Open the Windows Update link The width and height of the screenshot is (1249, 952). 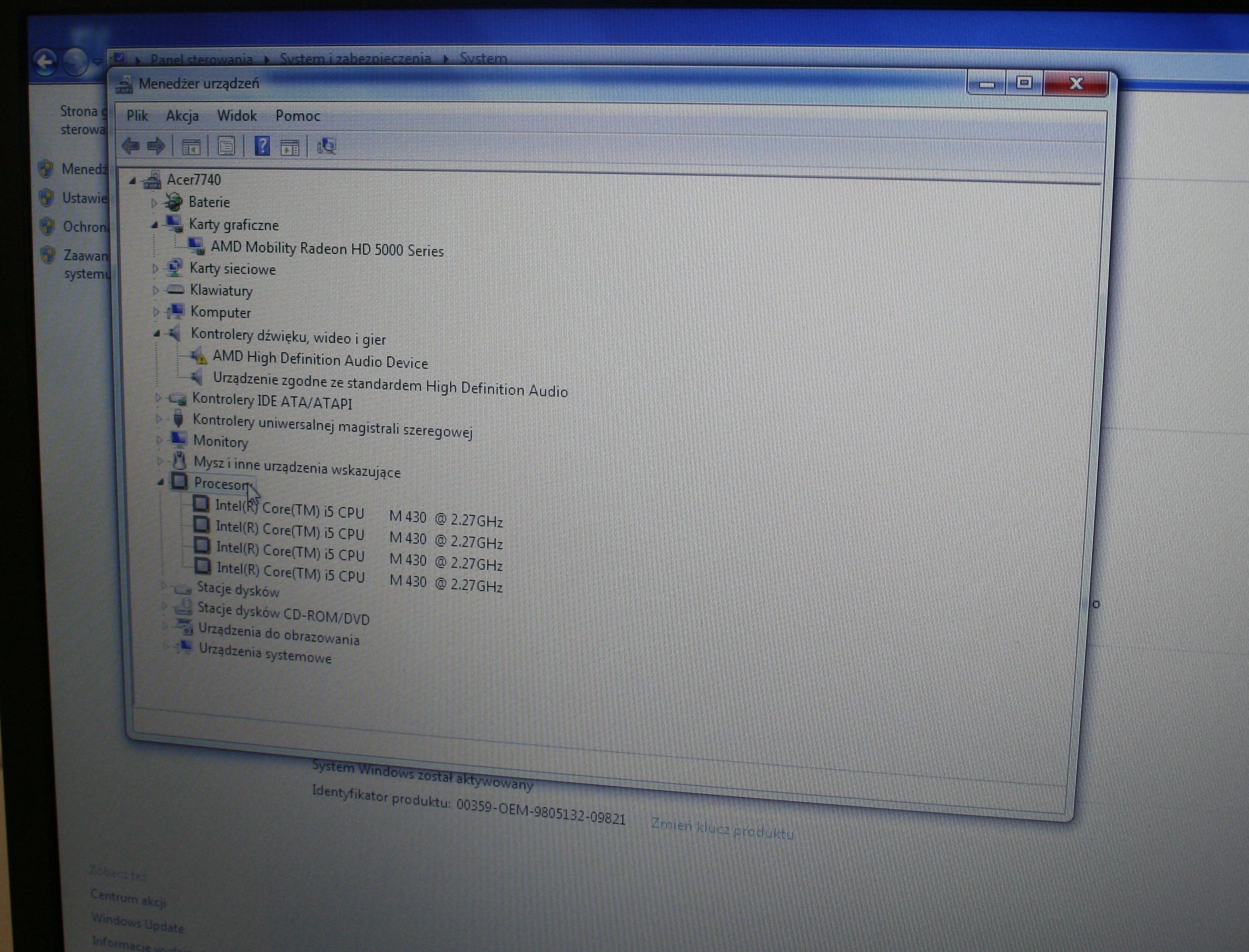[x=137, y=922]
